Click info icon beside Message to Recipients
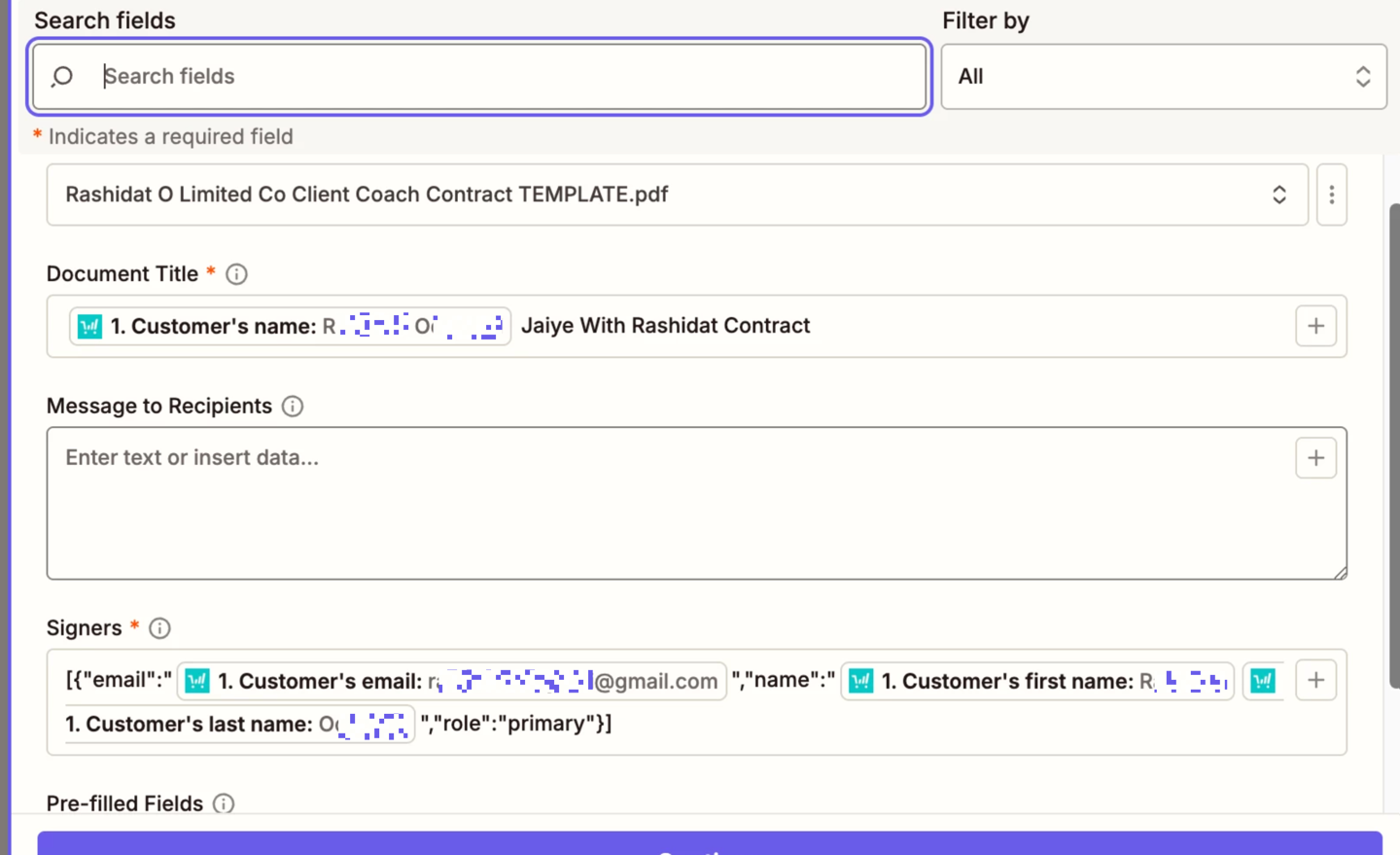This screenshot has width=1400, height=855. tap(293, 407)
